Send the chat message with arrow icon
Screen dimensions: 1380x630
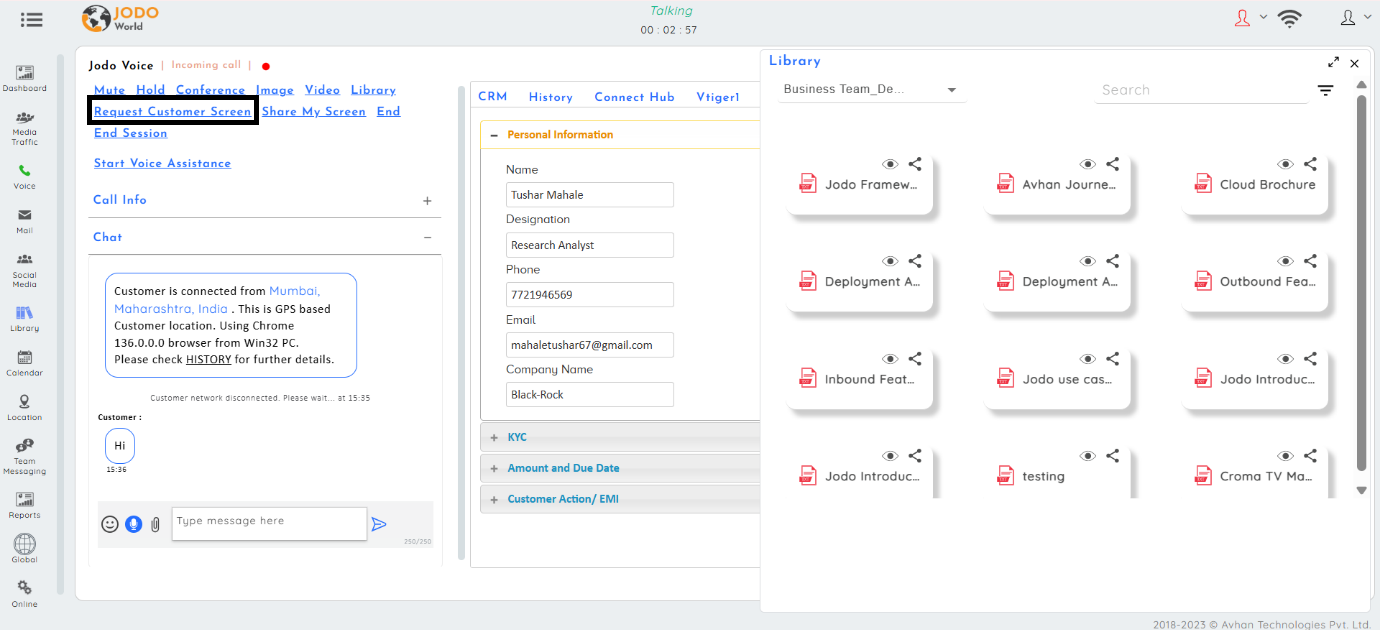coord(378,524)
